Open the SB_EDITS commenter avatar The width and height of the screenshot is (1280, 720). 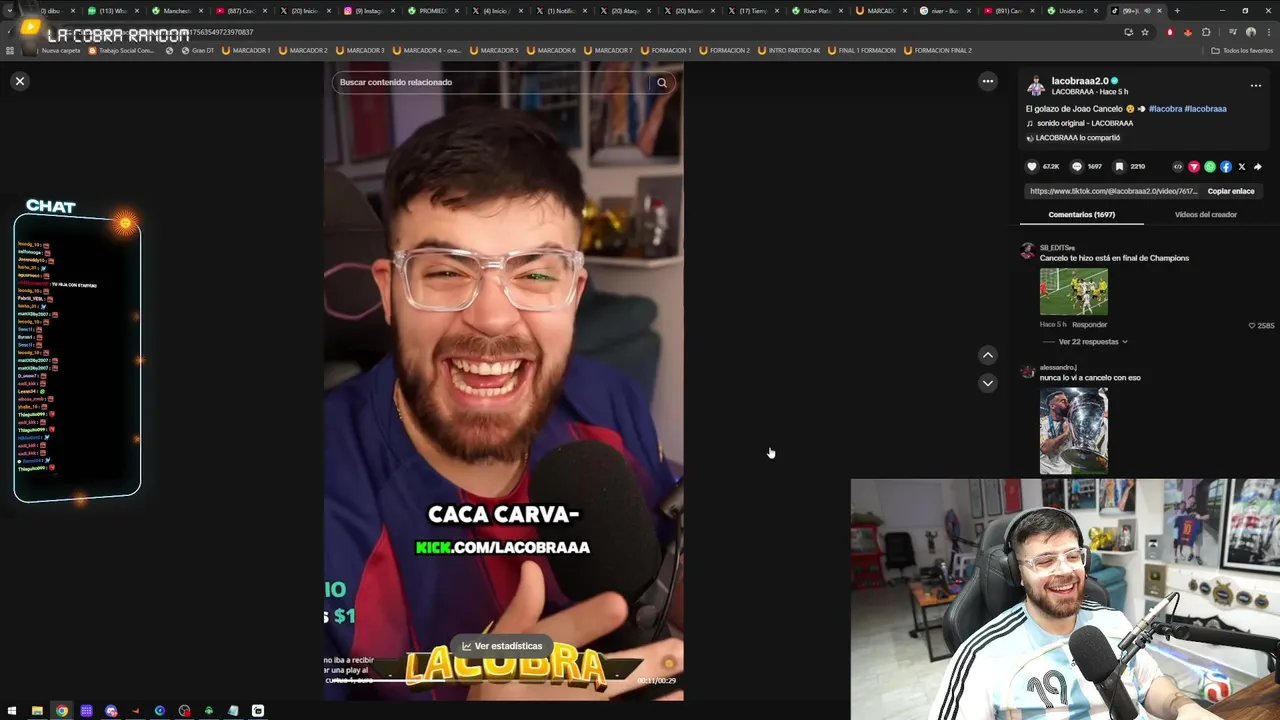(1027, 252)
